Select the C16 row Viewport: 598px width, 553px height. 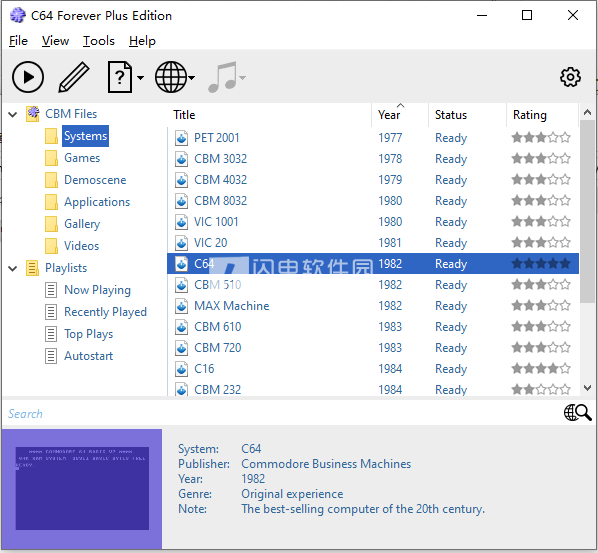373,368
